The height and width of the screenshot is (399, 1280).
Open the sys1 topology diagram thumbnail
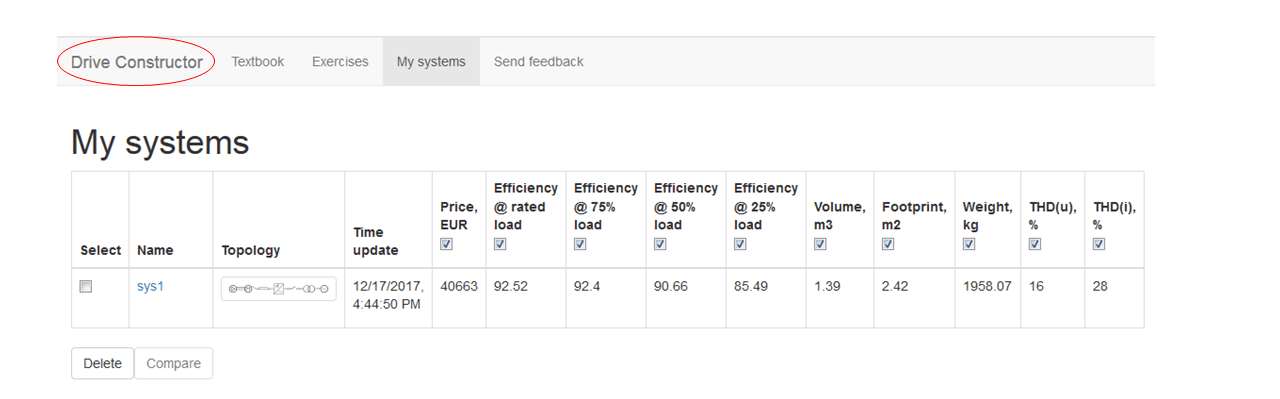click(x=279, y=289)
